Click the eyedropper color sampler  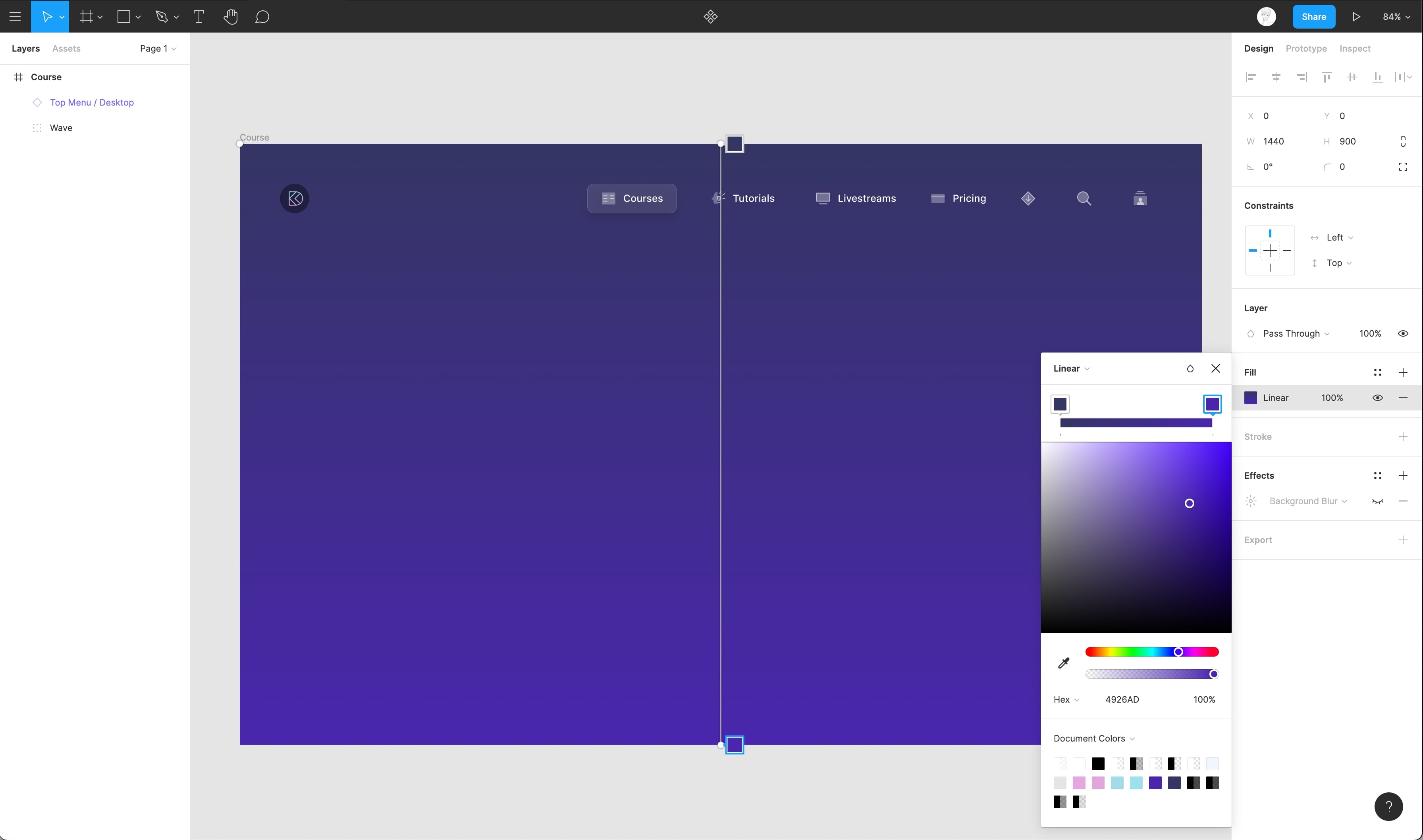1064,663
